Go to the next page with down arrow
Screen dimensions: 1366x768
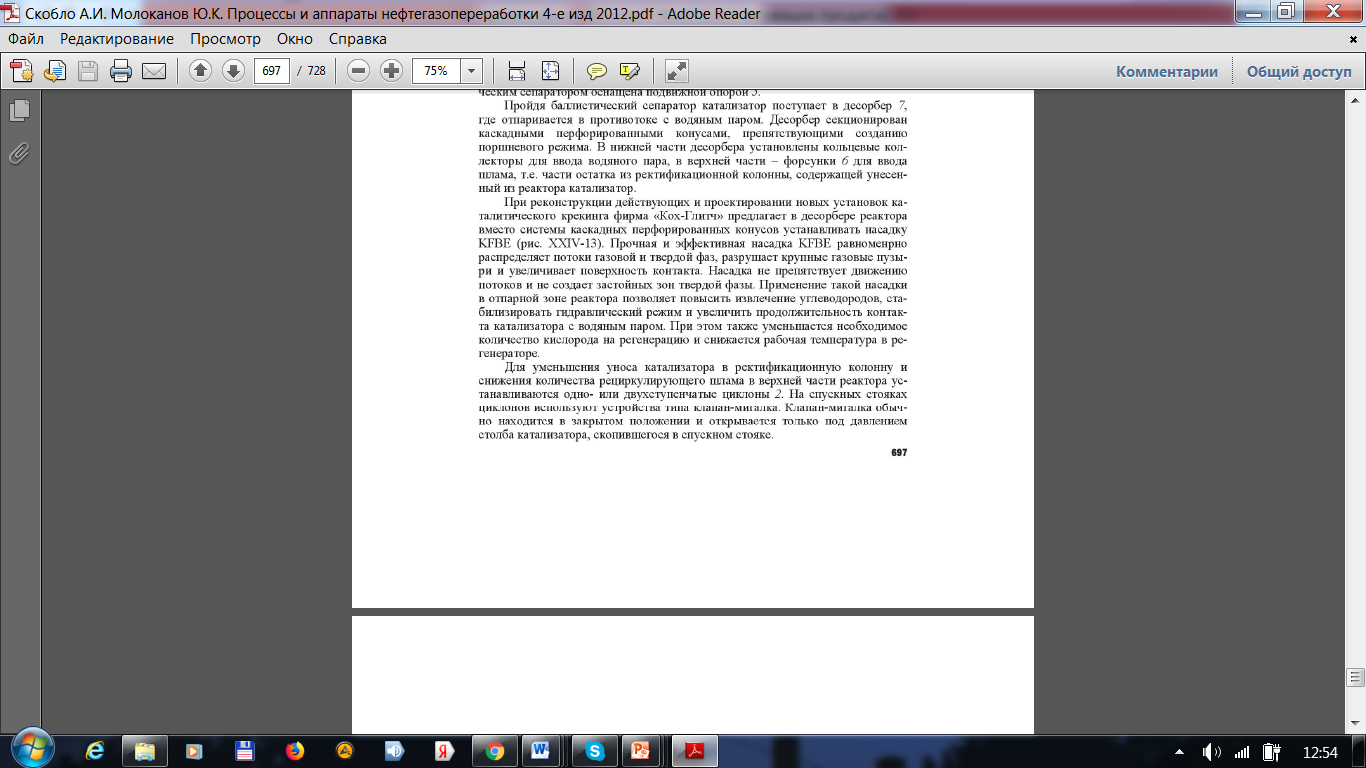pyautogui.click(x=233, y=71)
